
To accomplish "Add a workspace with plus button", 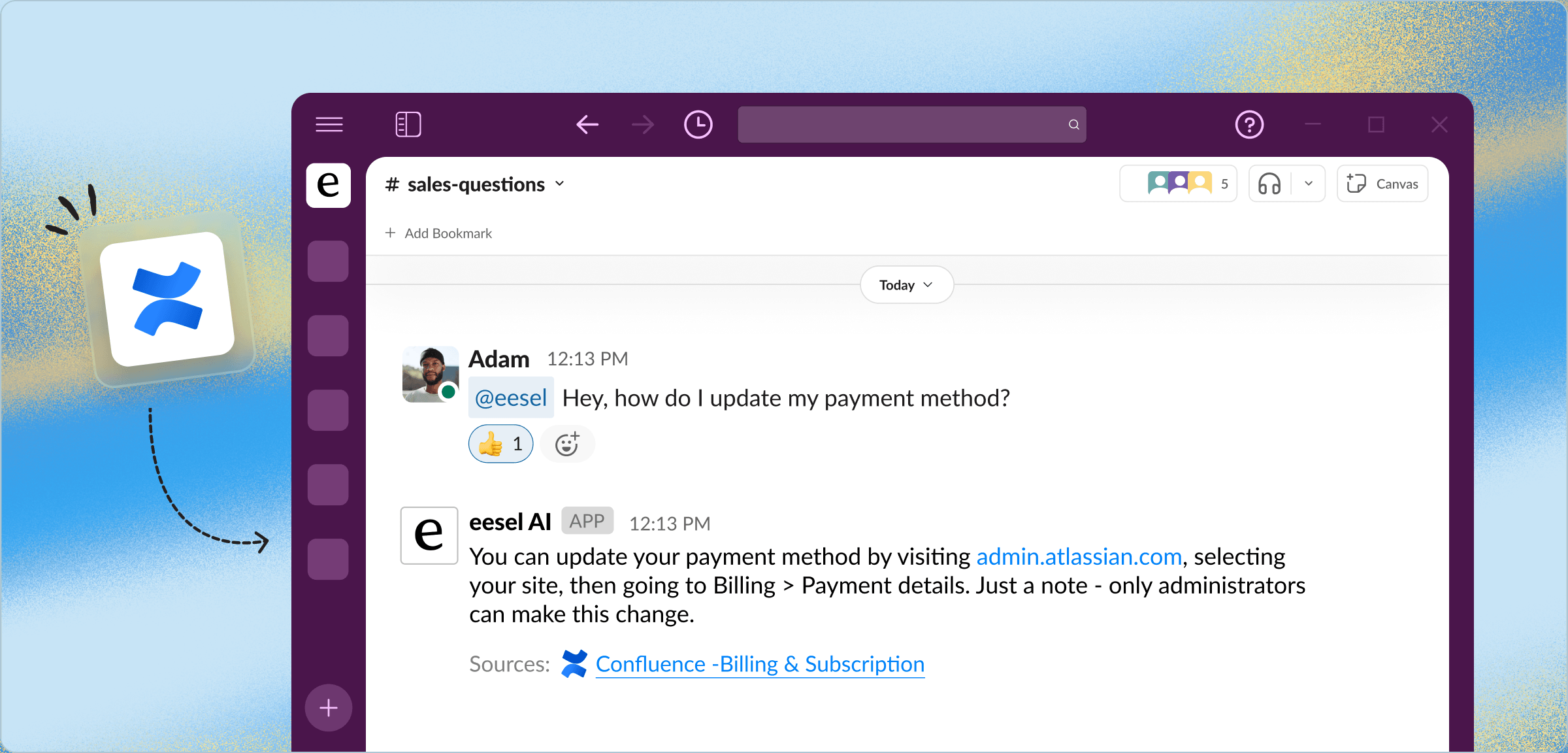I will 328,708.
